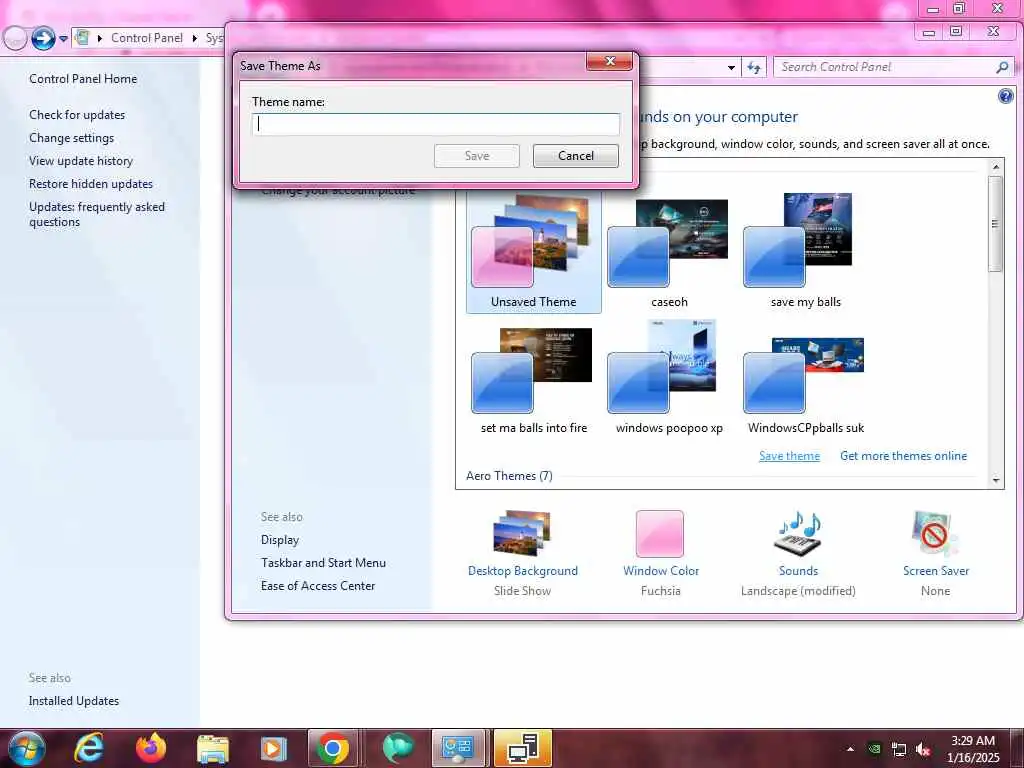Open Sounds piano keyboard icon

coord(798,534)
